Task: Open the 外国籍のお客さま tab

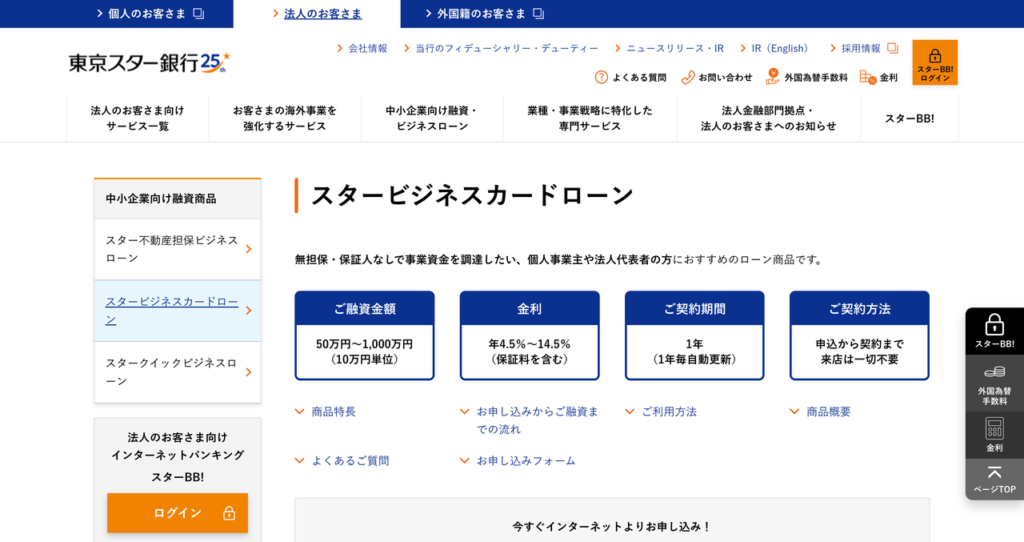Action: click(x=483, y=14)
